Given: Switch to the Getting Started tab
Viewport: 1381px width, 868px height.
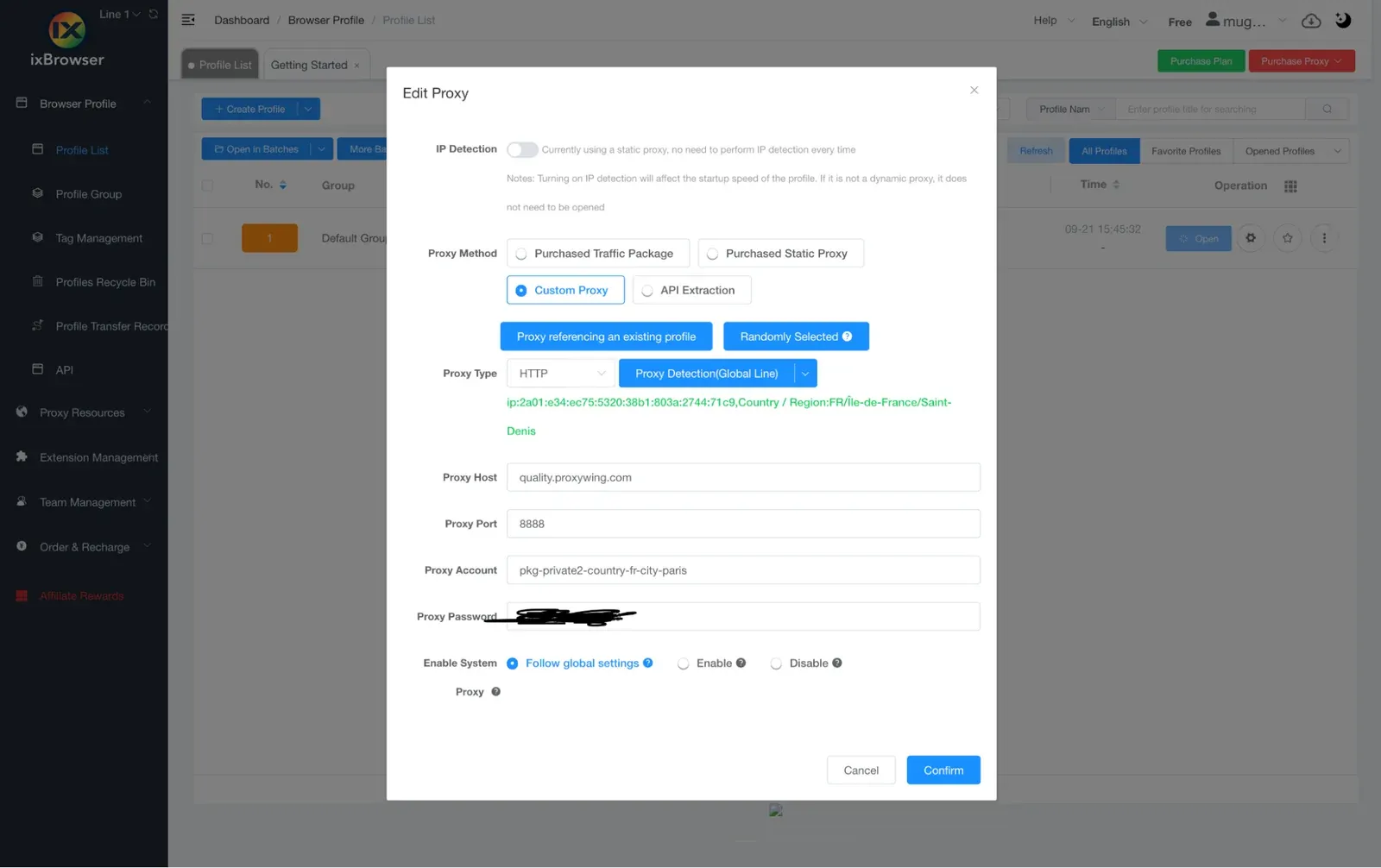Looking at the screenshot, I should [x=309, y=65].
